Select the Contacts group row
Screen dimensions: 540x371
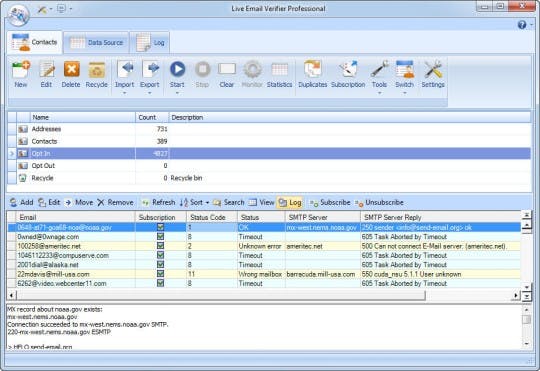click(x=269, y=141)
